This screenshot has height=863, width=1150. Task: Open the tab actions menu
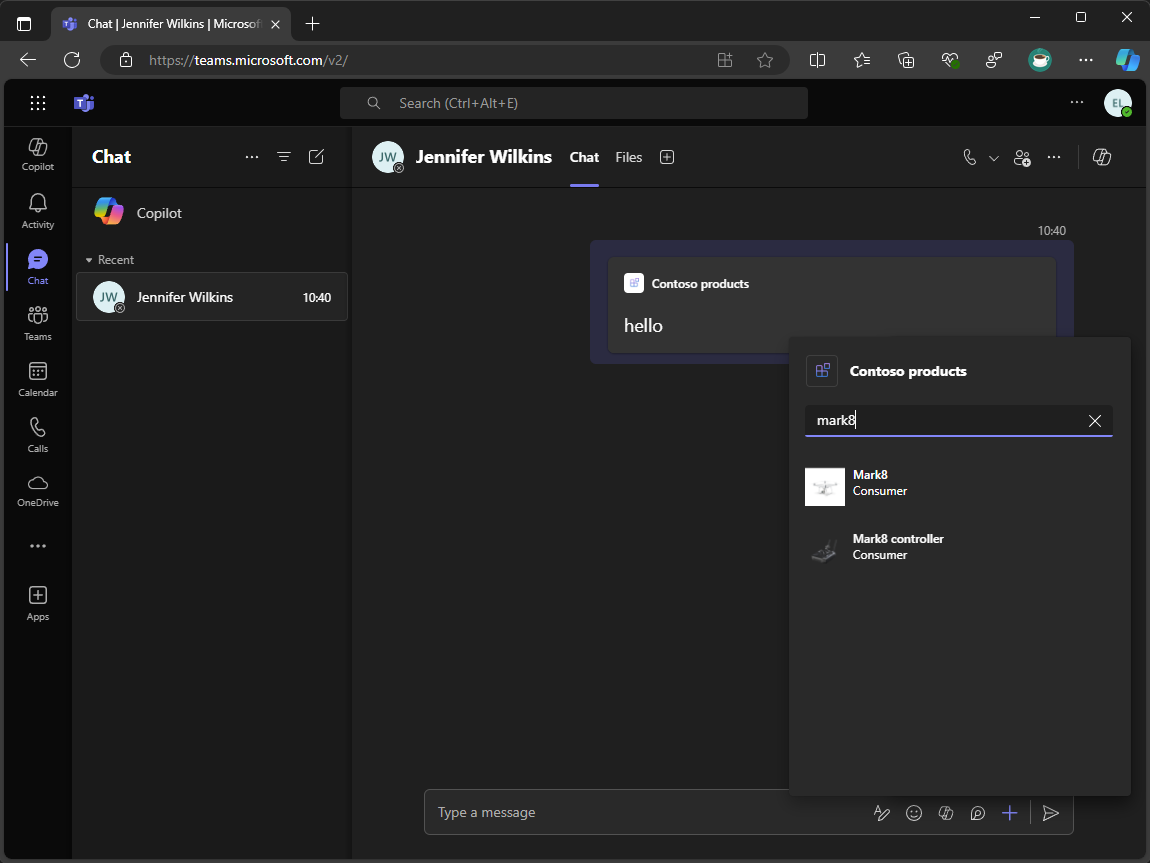coord(24,23)
